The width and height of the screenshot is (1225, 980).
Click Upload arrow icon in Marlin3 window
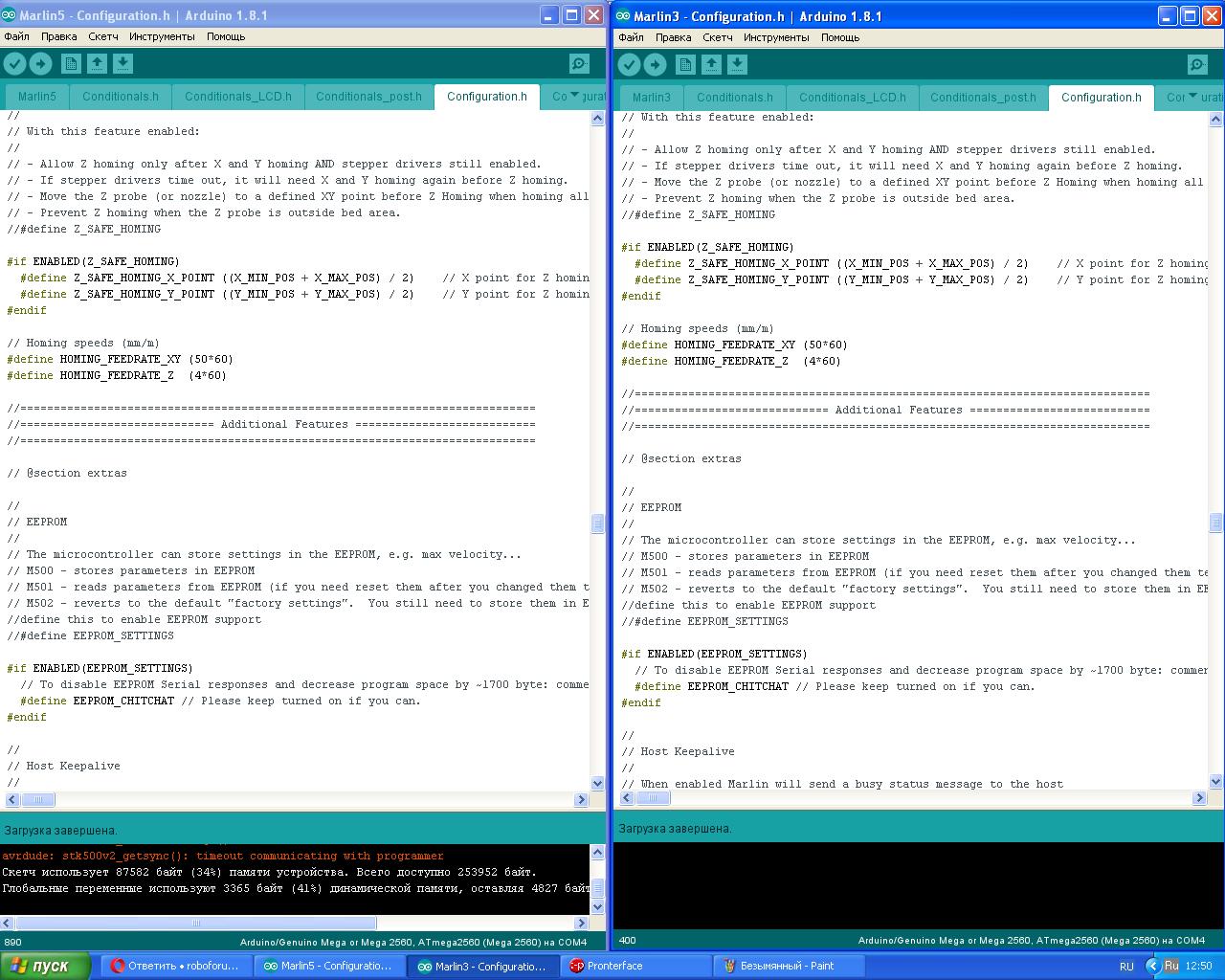pos(655,65)
